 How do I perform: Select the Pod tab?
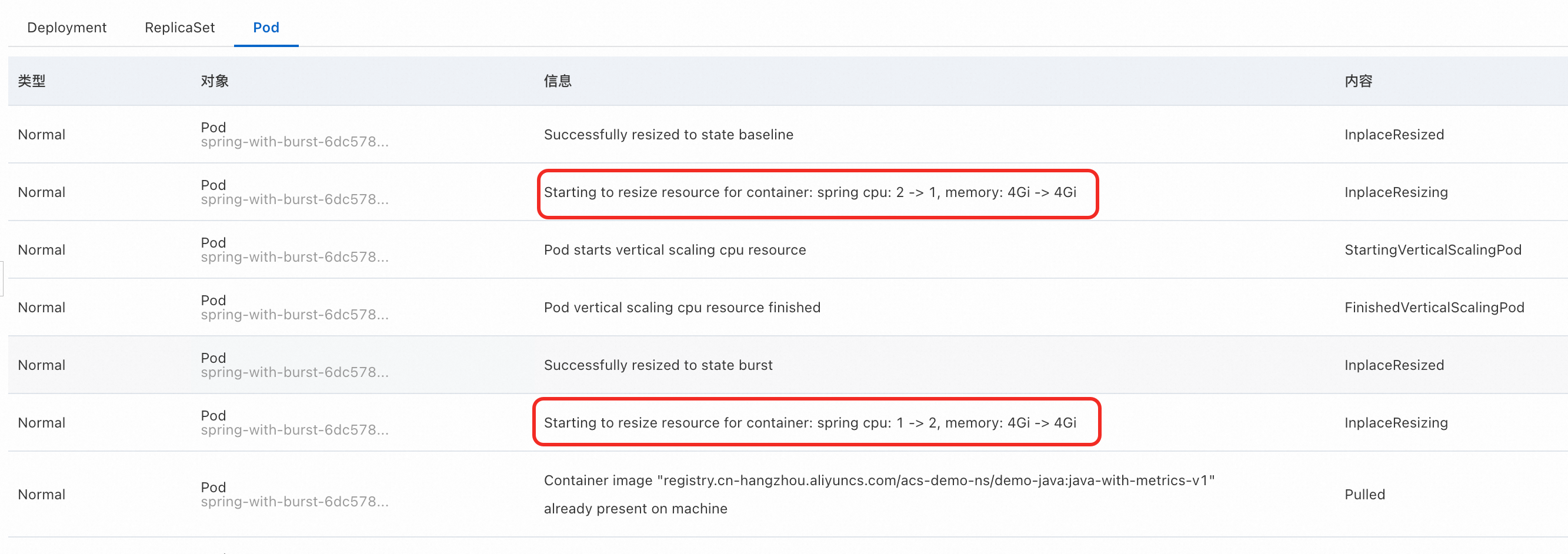pyautogui.click(x=266, y=28)
